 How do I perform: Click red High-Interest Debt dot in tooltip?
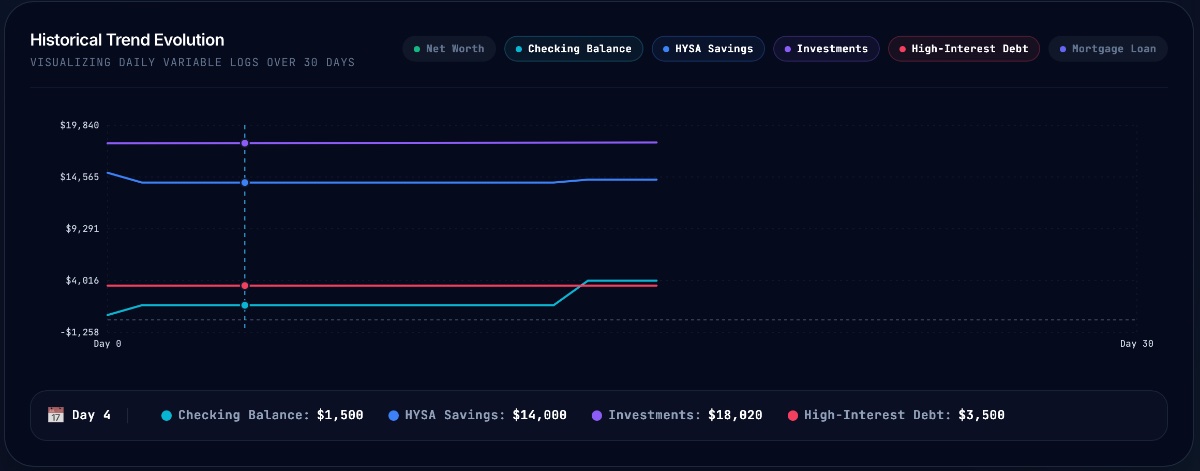[x=793, y=415]
